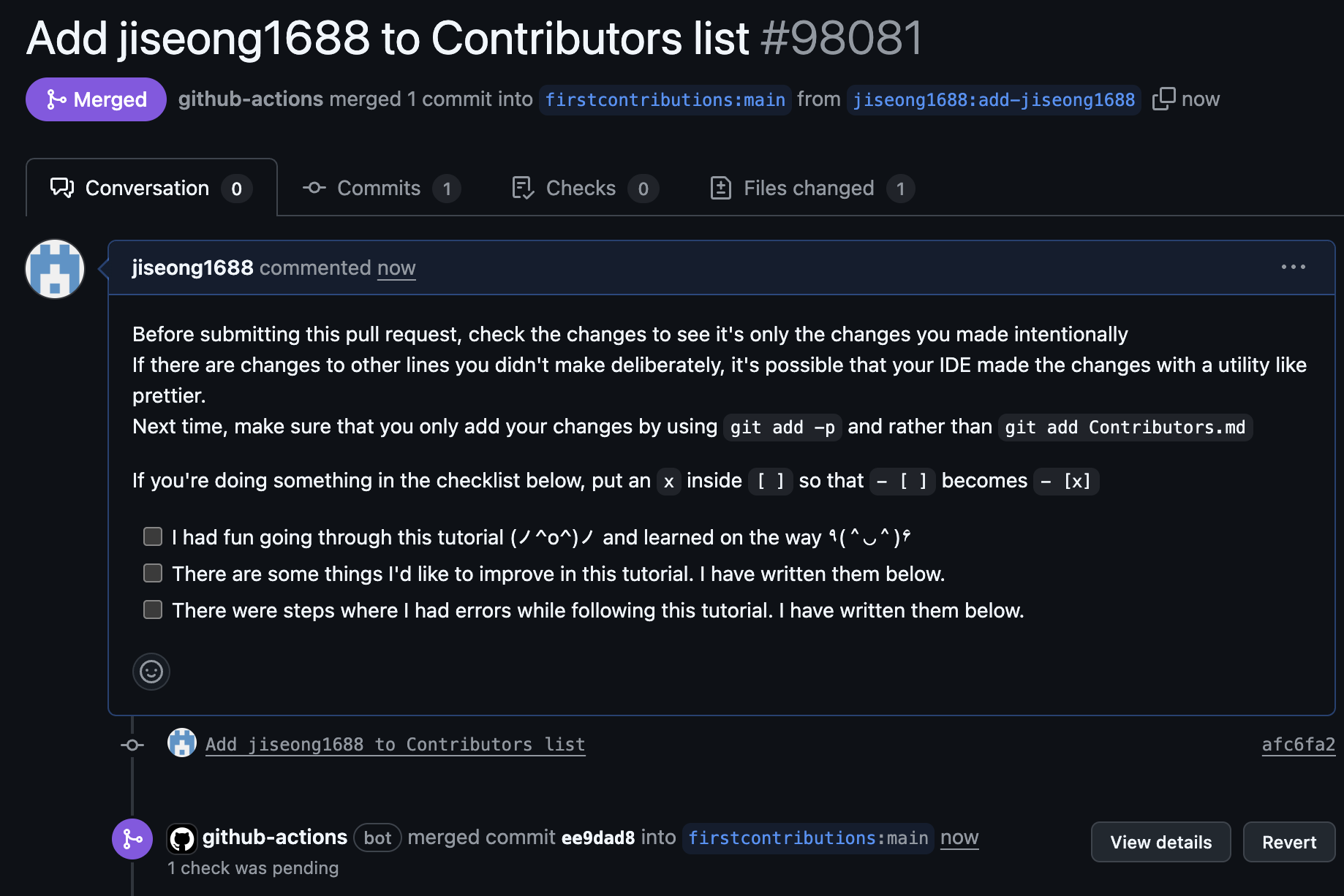Click the purple Merged status badge

click(96, 99)
